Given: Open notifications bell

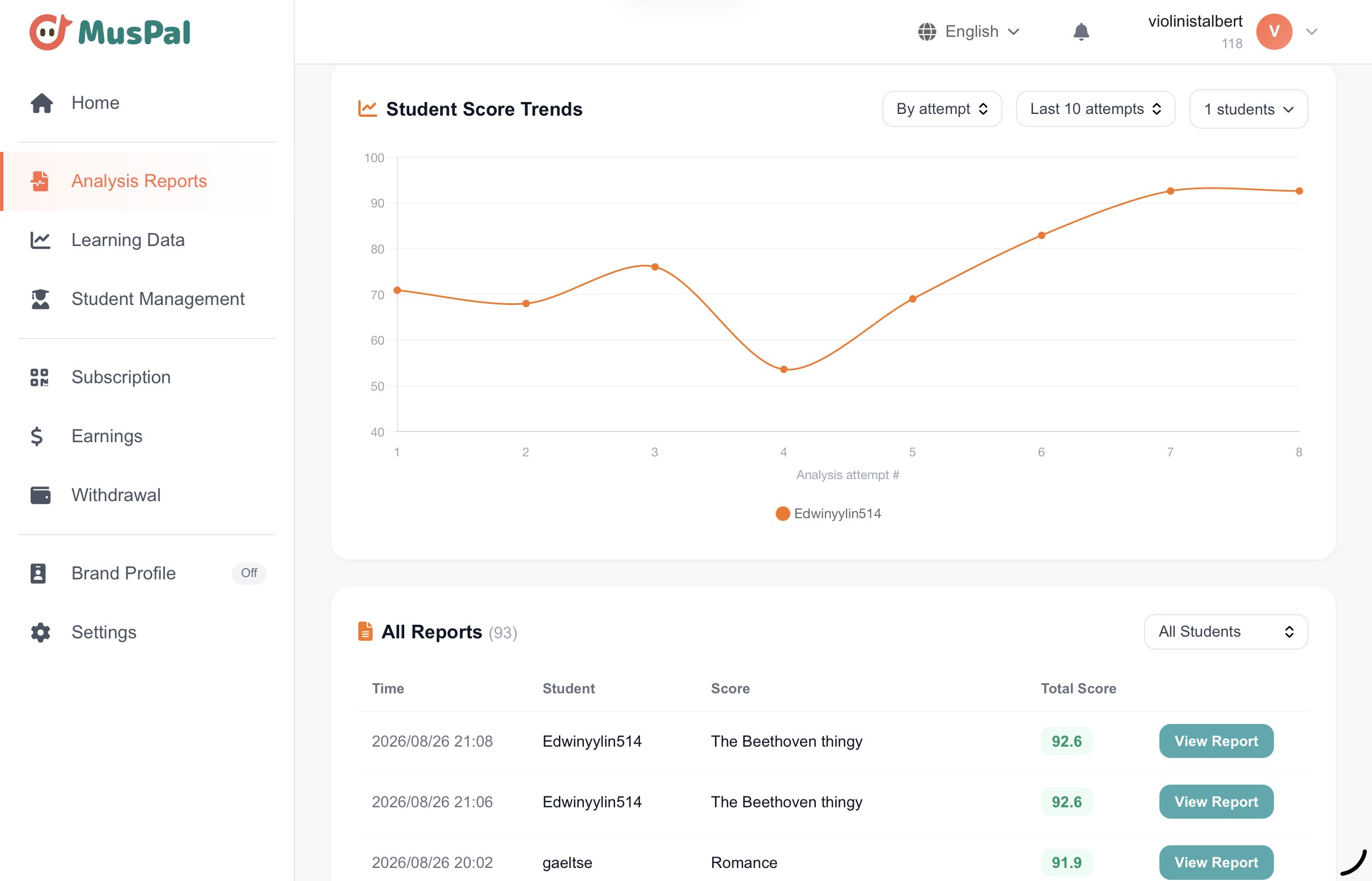Looking at the screenshot, I should click(x=1081, y=32).
